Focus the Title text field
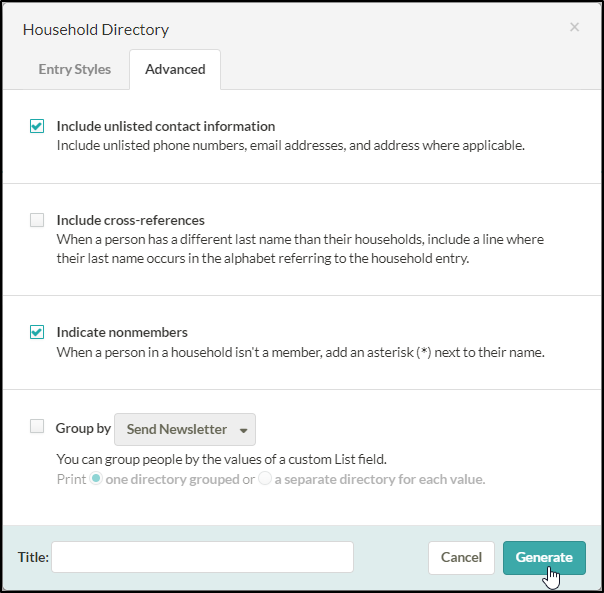This screenshot has width=604, height=593. [202, 557]
